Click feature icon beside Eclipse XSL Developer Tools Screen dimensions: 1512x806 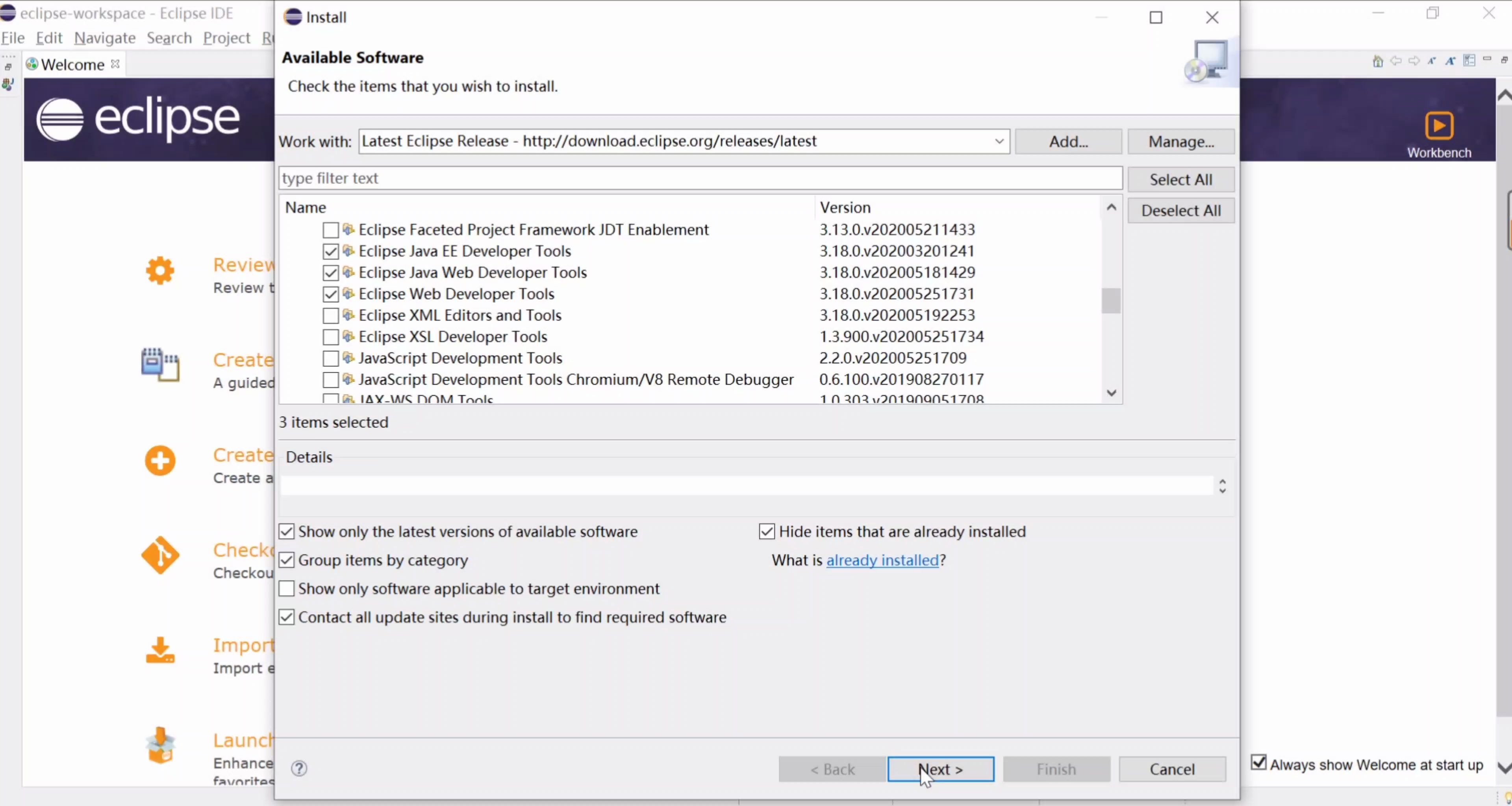coord(348,337)
